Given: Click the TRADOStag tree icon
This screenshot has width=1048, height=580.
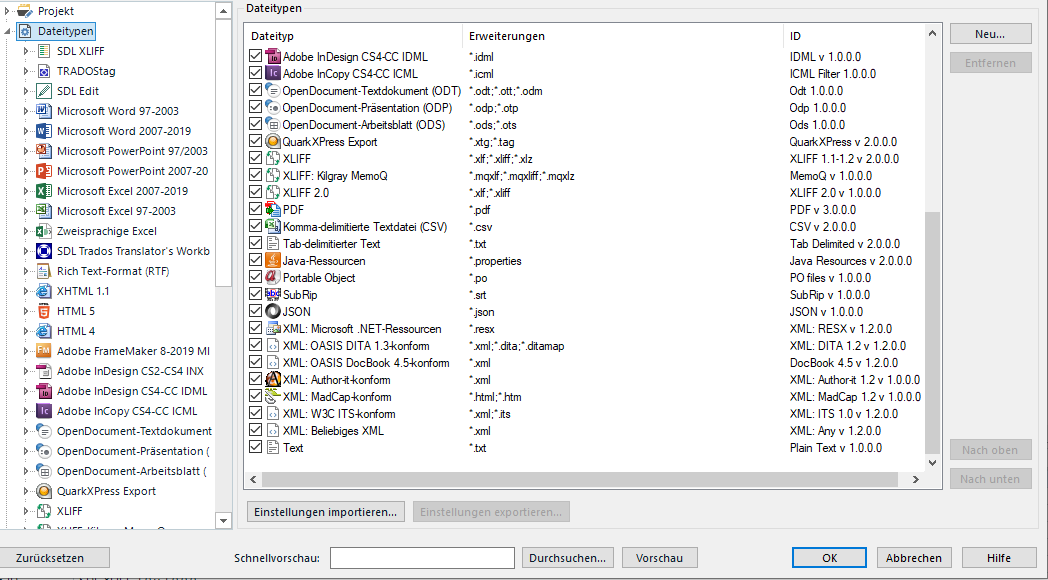Looking at the screenshot, I should (x=44, y=71).
